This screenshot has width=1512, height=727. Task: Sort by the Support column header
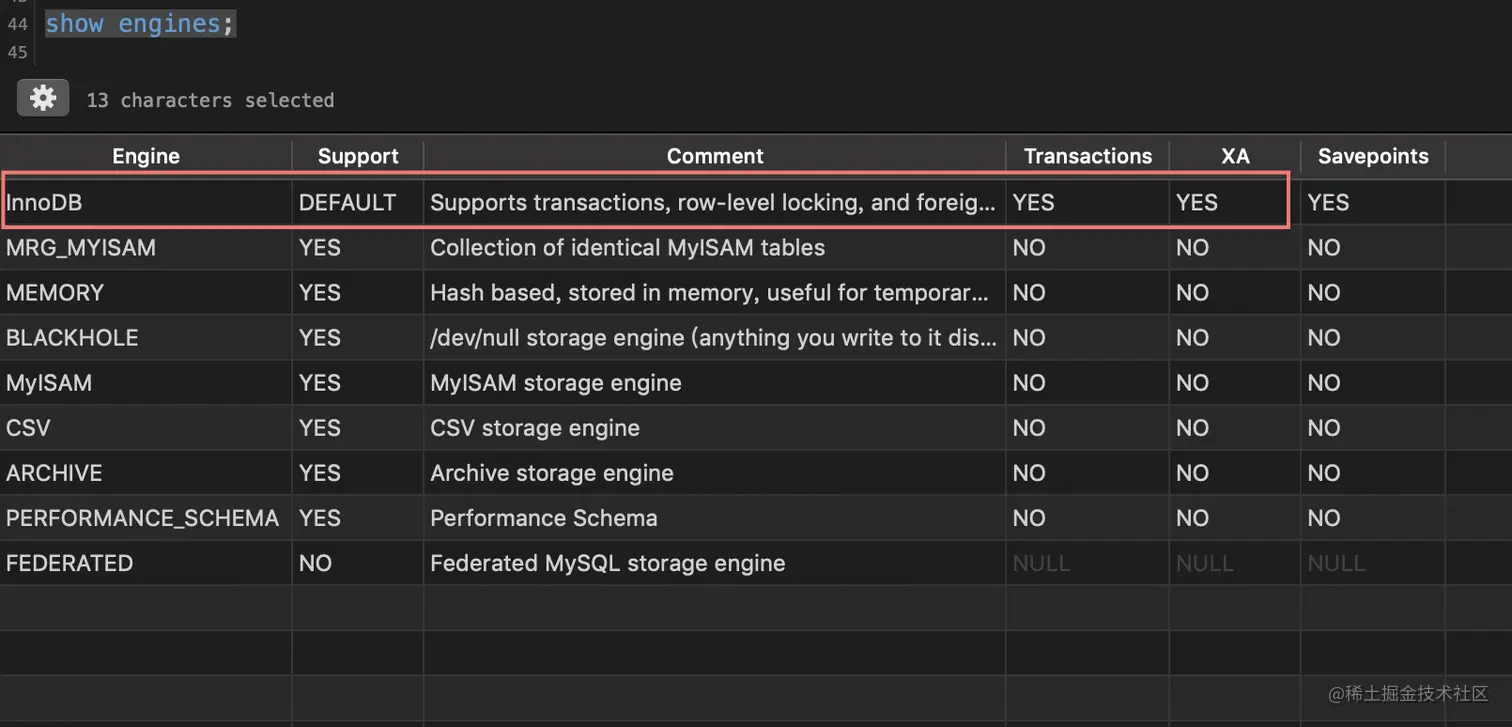358,156
